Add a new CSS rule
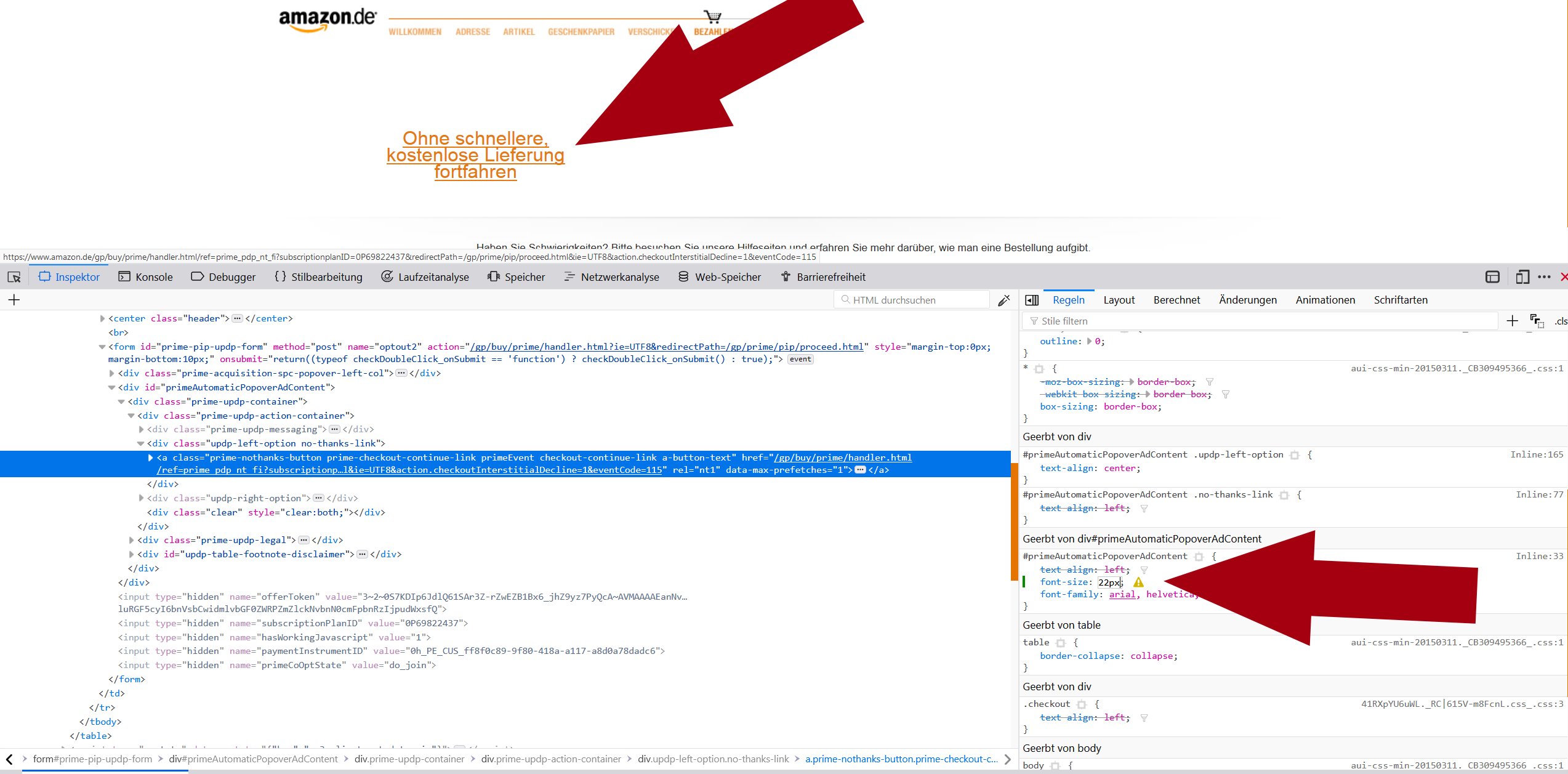The image size is (1568, 774). coord(1512,321)
